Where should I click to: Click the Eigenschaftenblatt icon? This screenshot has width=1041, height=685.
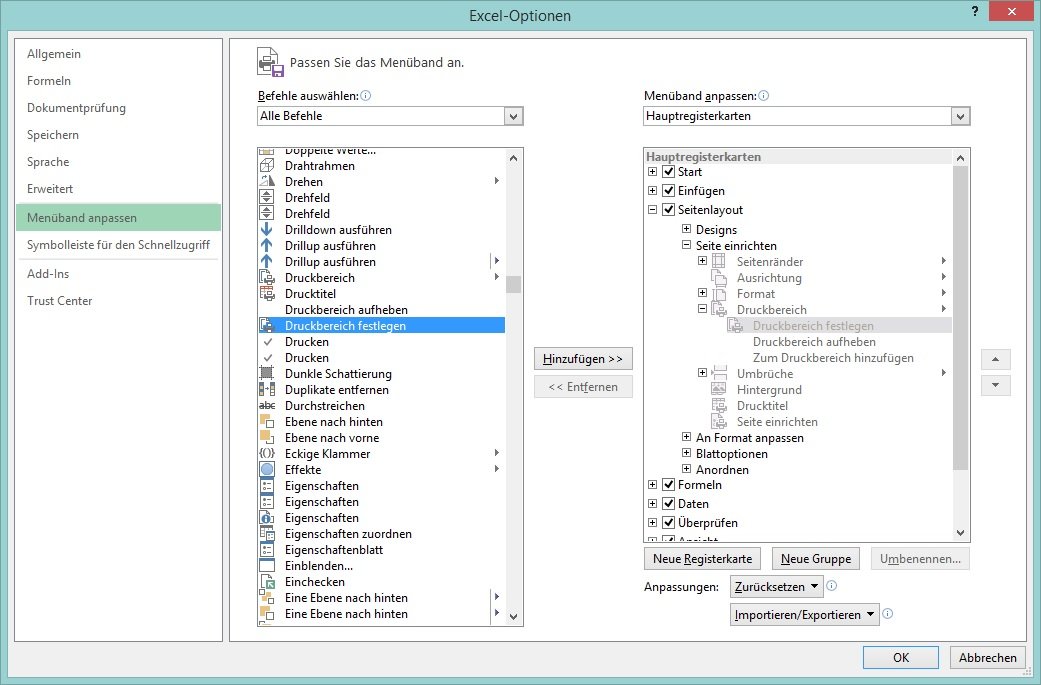(x=267, y=550)
